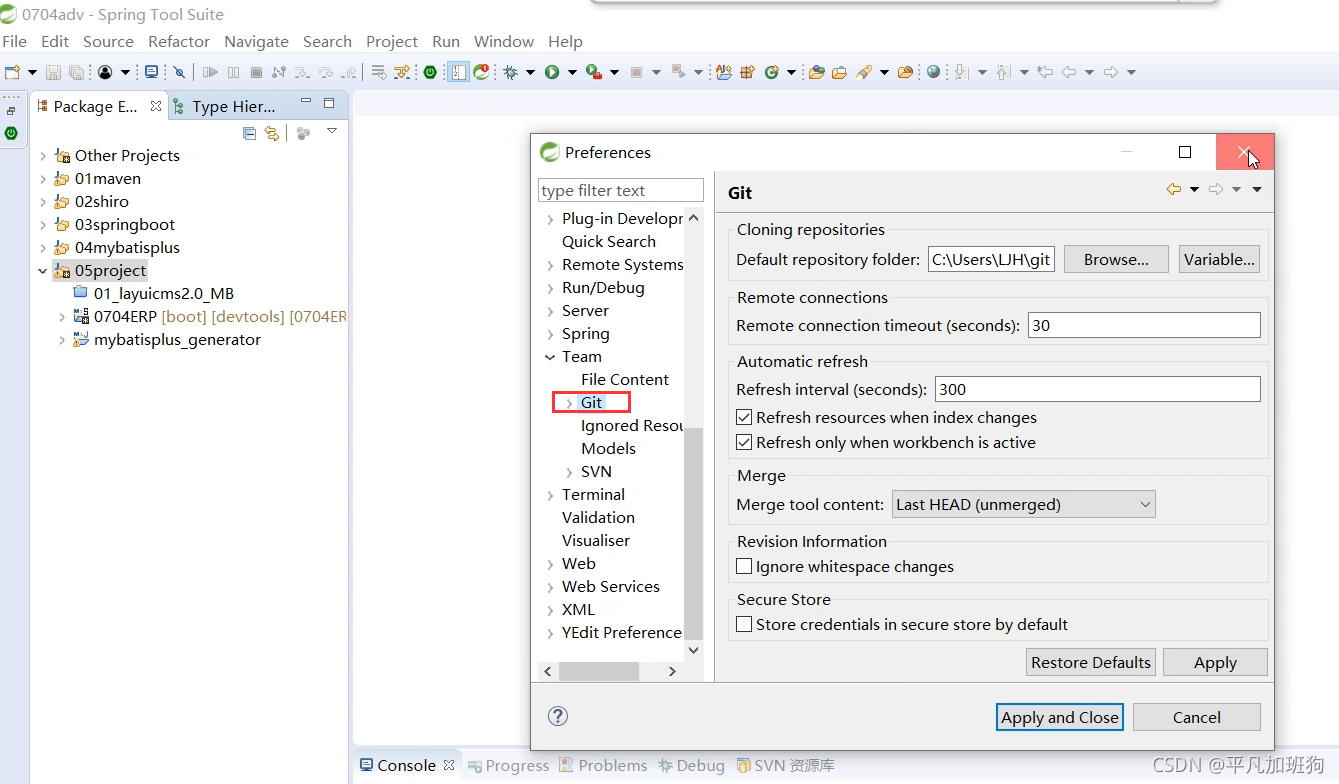Image resolution: width=1339 pixels, height=784 pixels.
Task: Toggle Refresh resources when index changes
Action: tap(744, 417)
